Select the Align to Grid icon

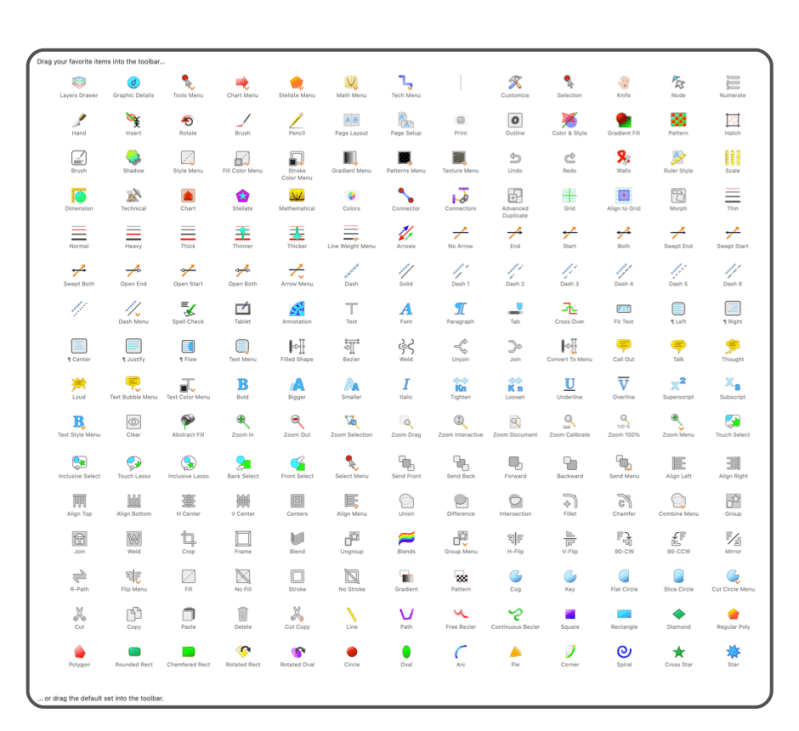624,196
